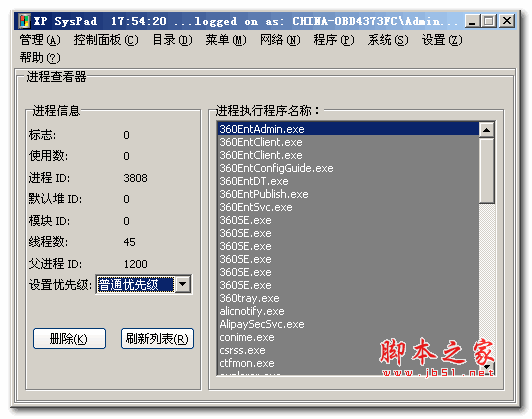The height and width of the screenshot is (419, 532).
Task: Click the process list scrollbar thumb
Action: point(487,170)
